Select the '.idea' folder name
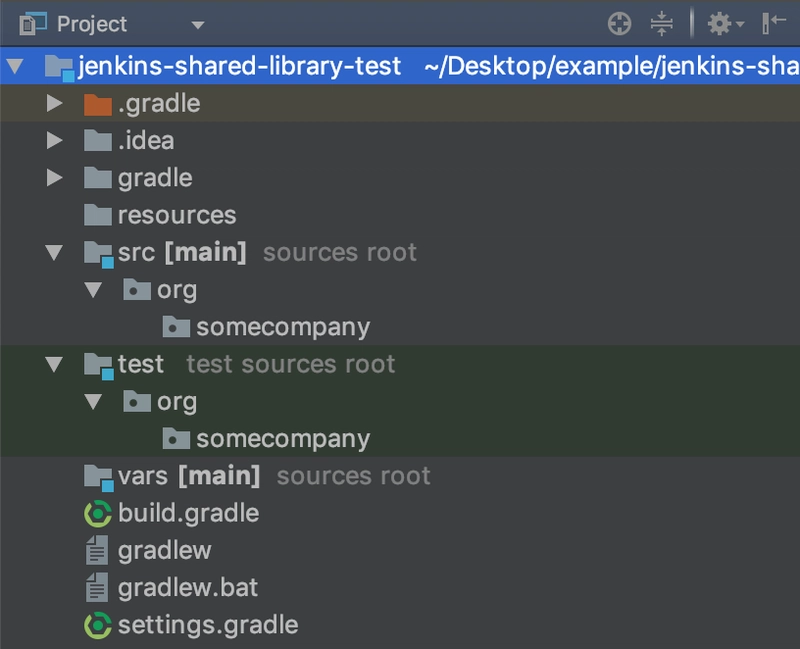Screen dimensions: 800x649 point(146,140)
